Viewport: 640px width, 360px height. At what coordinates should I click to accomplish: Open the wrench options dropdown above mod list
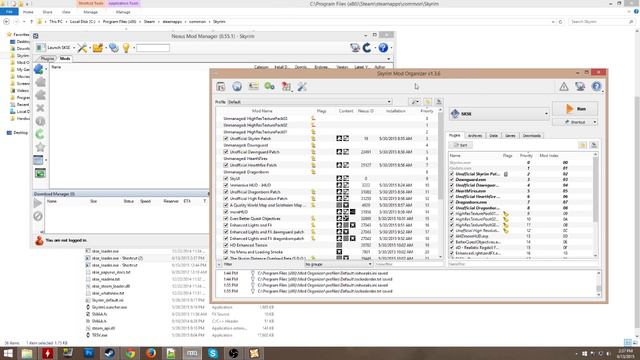[414, 102]
